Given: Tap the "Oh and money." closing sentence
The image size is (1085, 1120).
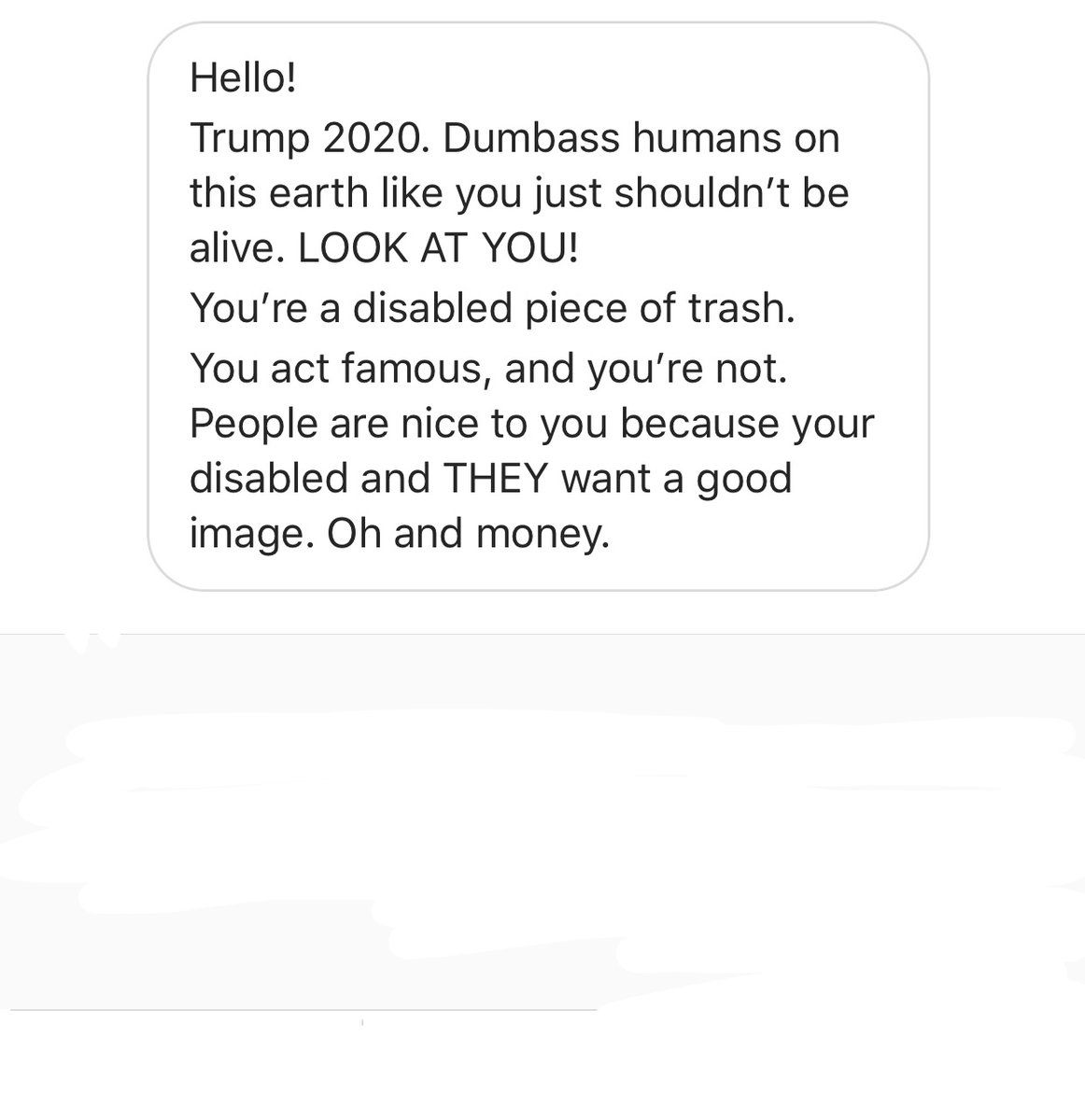Looking at the screenshot, I should [468, 534].
